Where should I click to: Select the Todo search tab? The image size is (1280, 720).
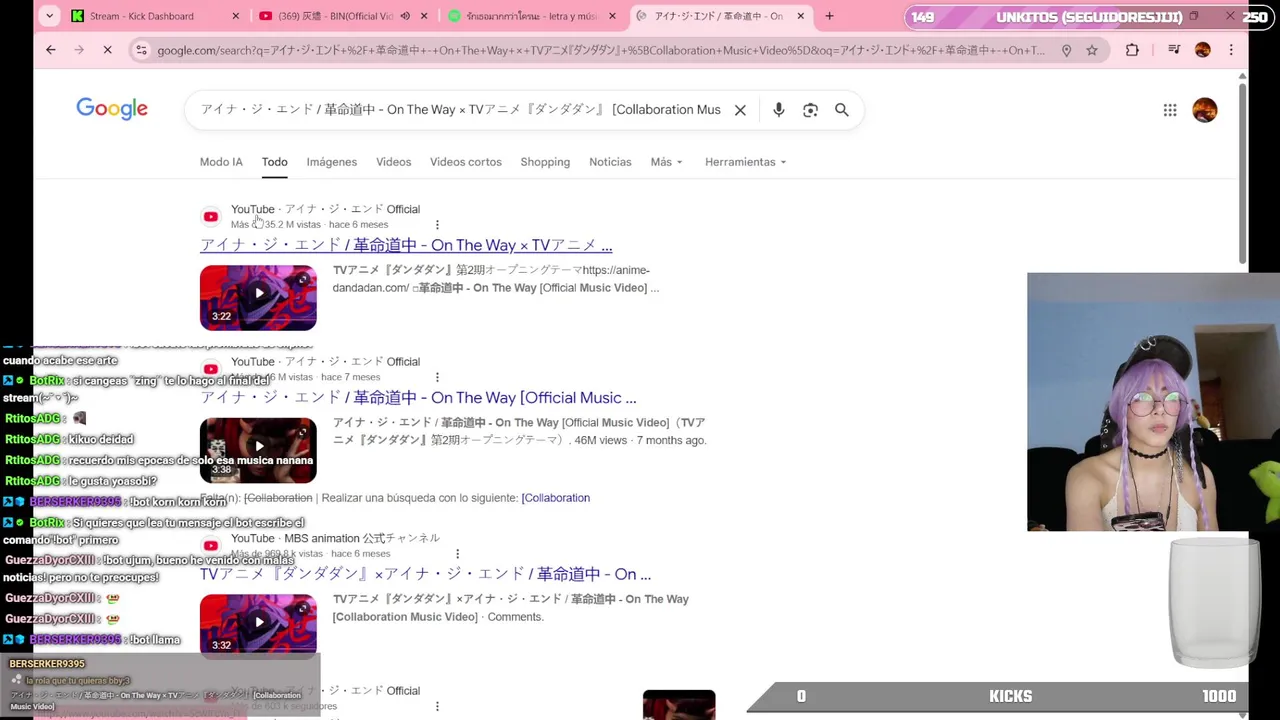point(274,162)
